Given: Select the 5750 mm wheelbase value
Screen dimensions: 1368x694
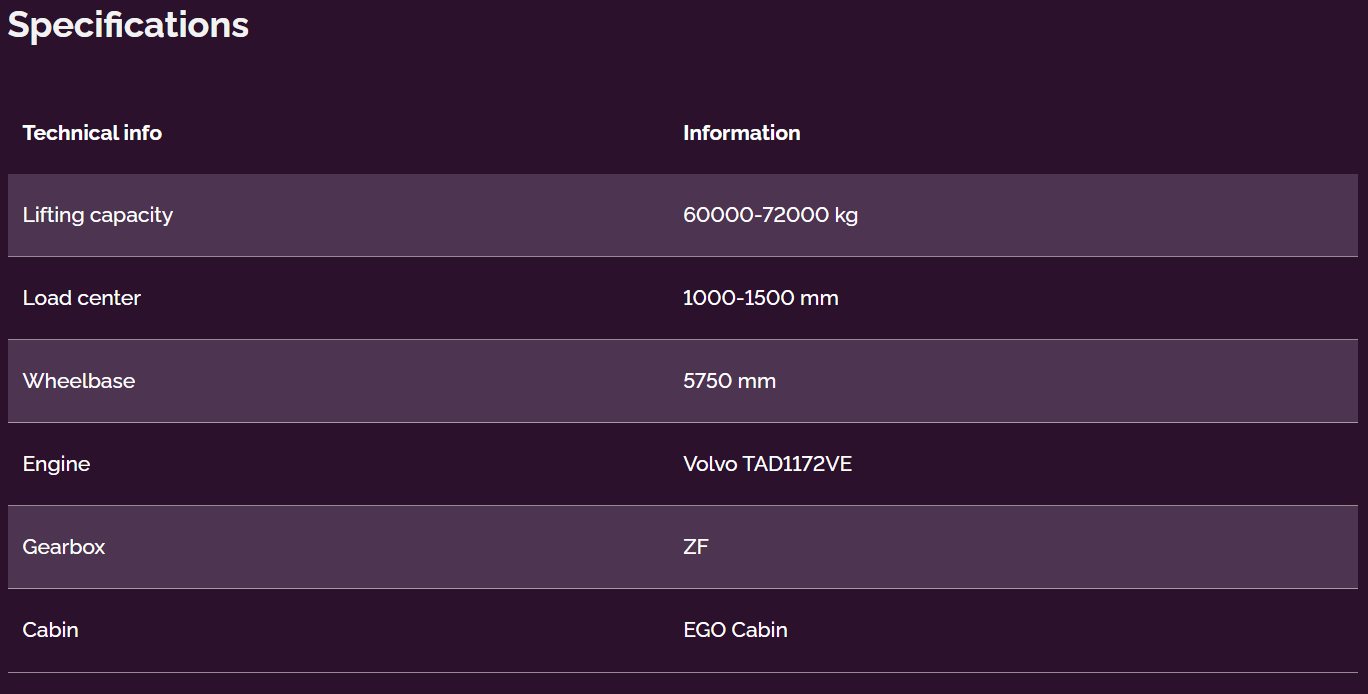Looking at the screenshot, I should coord(729,381).
